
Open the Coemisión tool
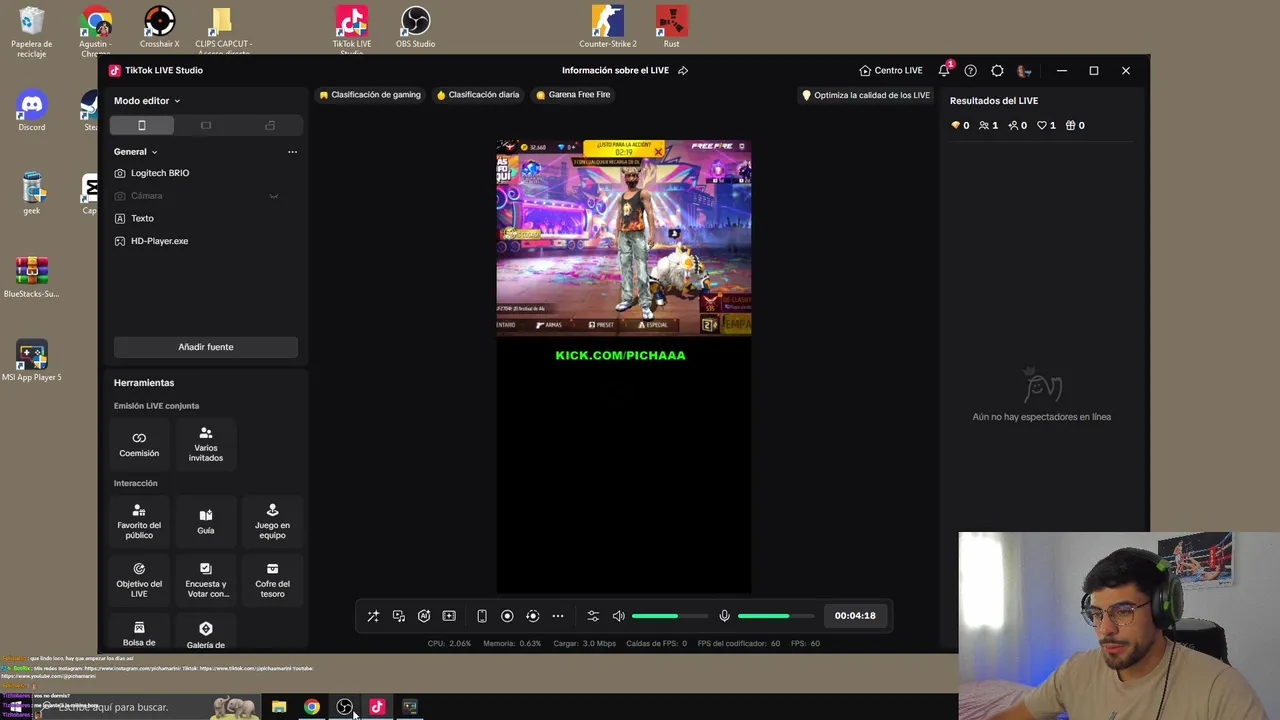pos(139,444)
